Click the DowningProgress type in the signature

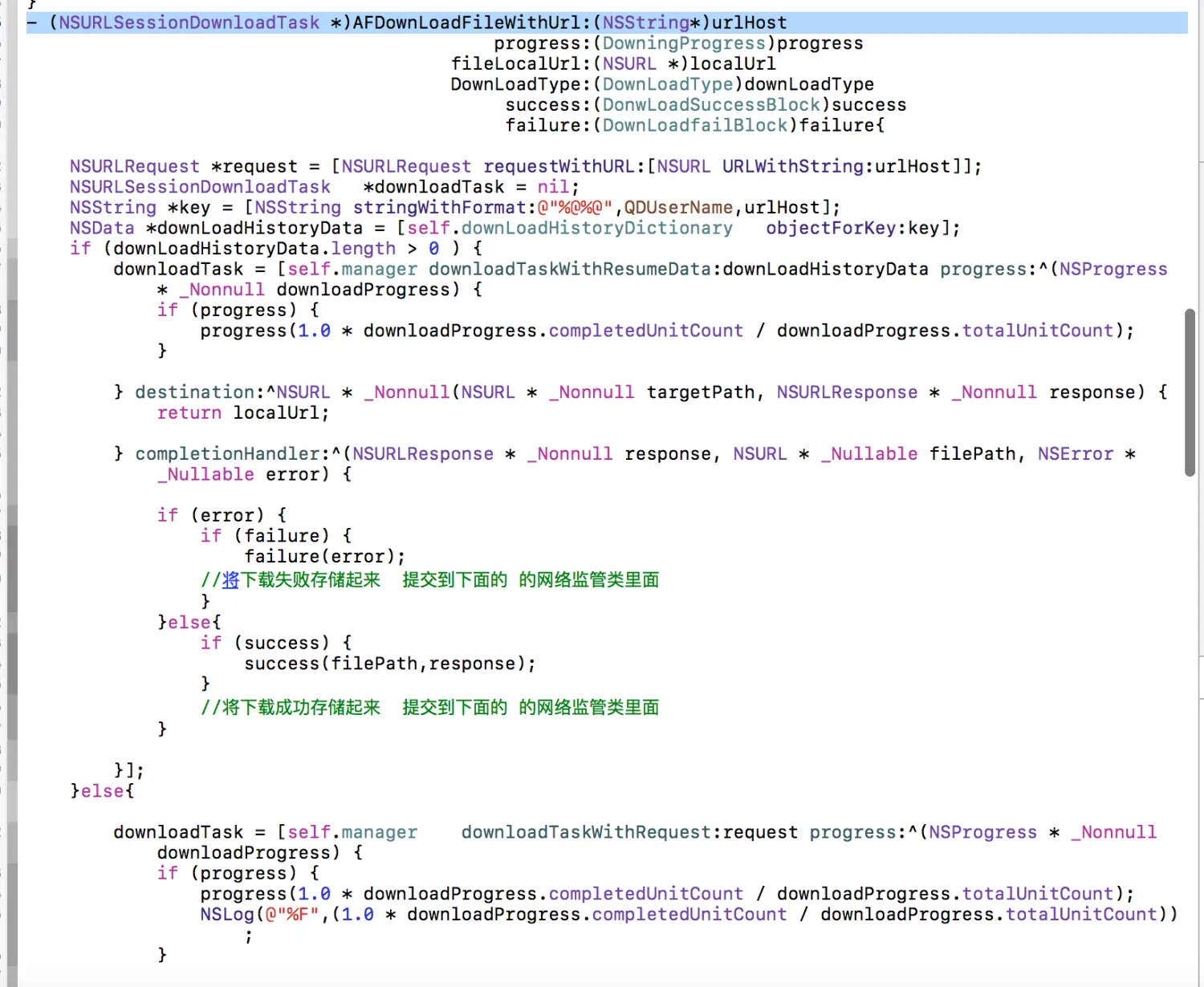pos(685,43)
